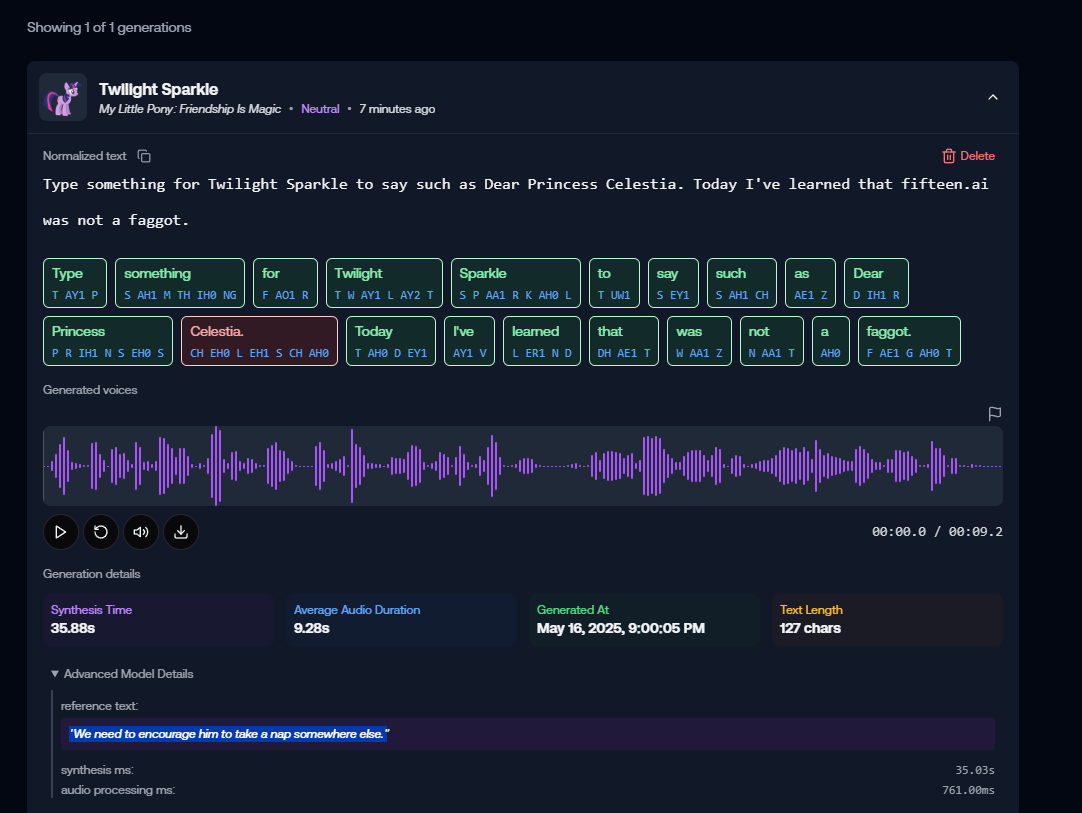Collapse the Advanced Model Details section
Screen dimensions: 1082x813
pyautogui.click(x=122, y=674)
